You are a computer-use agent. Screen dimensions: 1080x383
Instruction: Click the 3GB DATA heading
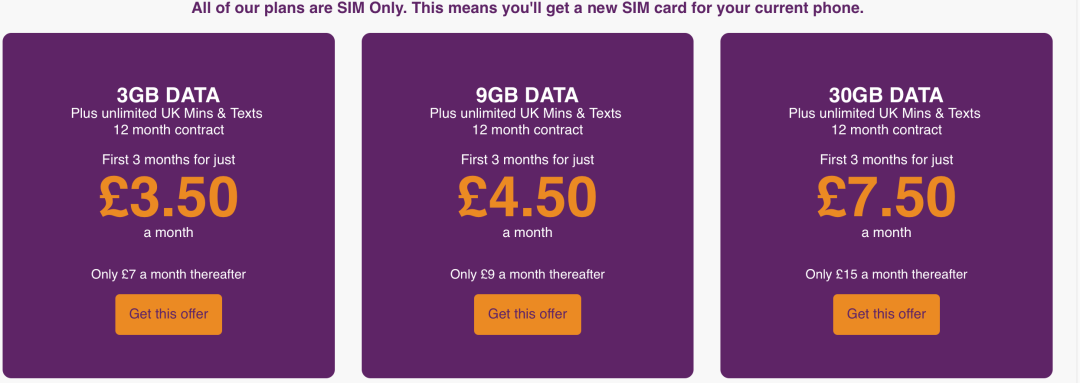pos(168,95)
